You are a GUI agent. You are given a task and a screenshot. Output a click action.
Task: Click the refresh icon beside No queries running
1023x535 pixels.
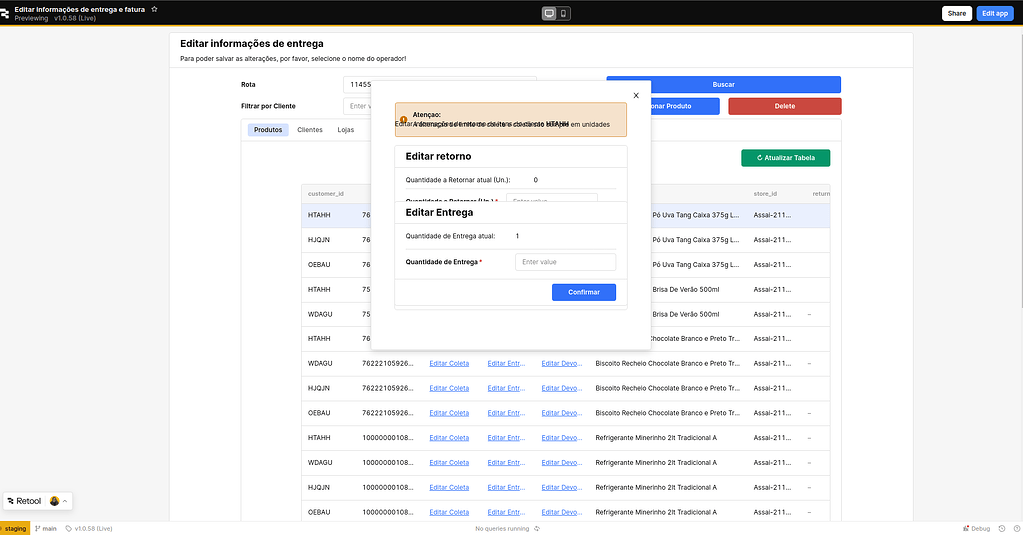[x=537, y=528]
